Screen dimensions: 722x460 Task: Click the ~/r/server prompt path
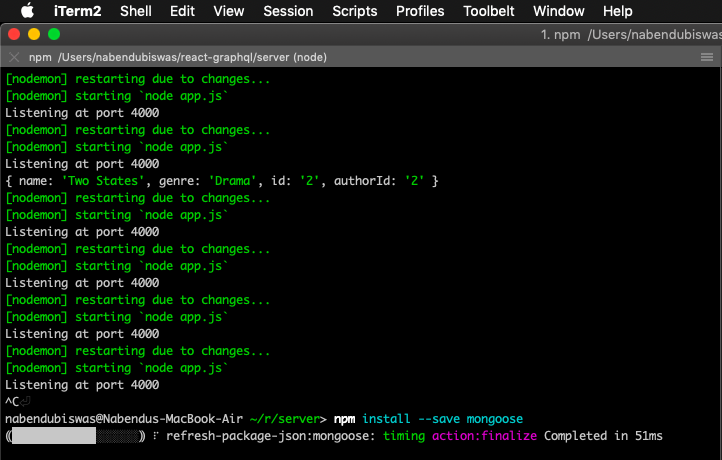click(284, 419)
